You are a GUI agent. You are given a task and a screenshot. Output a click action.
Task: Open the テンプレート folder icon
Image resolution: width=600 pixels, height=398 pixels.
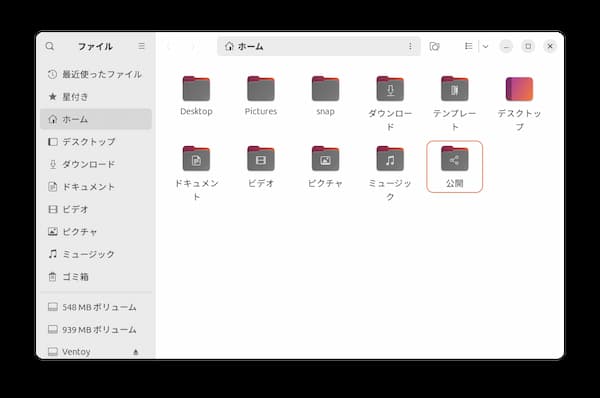[x=455, y=89]
